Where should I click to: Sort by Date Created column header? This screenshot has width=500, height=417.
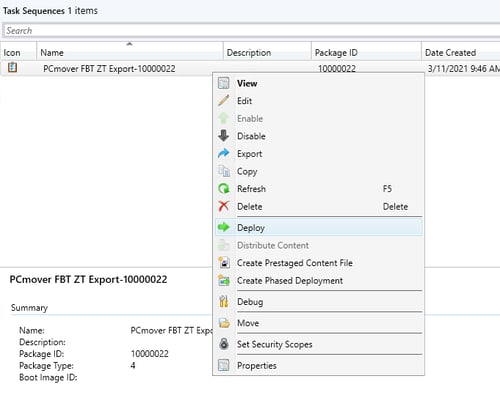pyautogui.click(x=461, y=52)
